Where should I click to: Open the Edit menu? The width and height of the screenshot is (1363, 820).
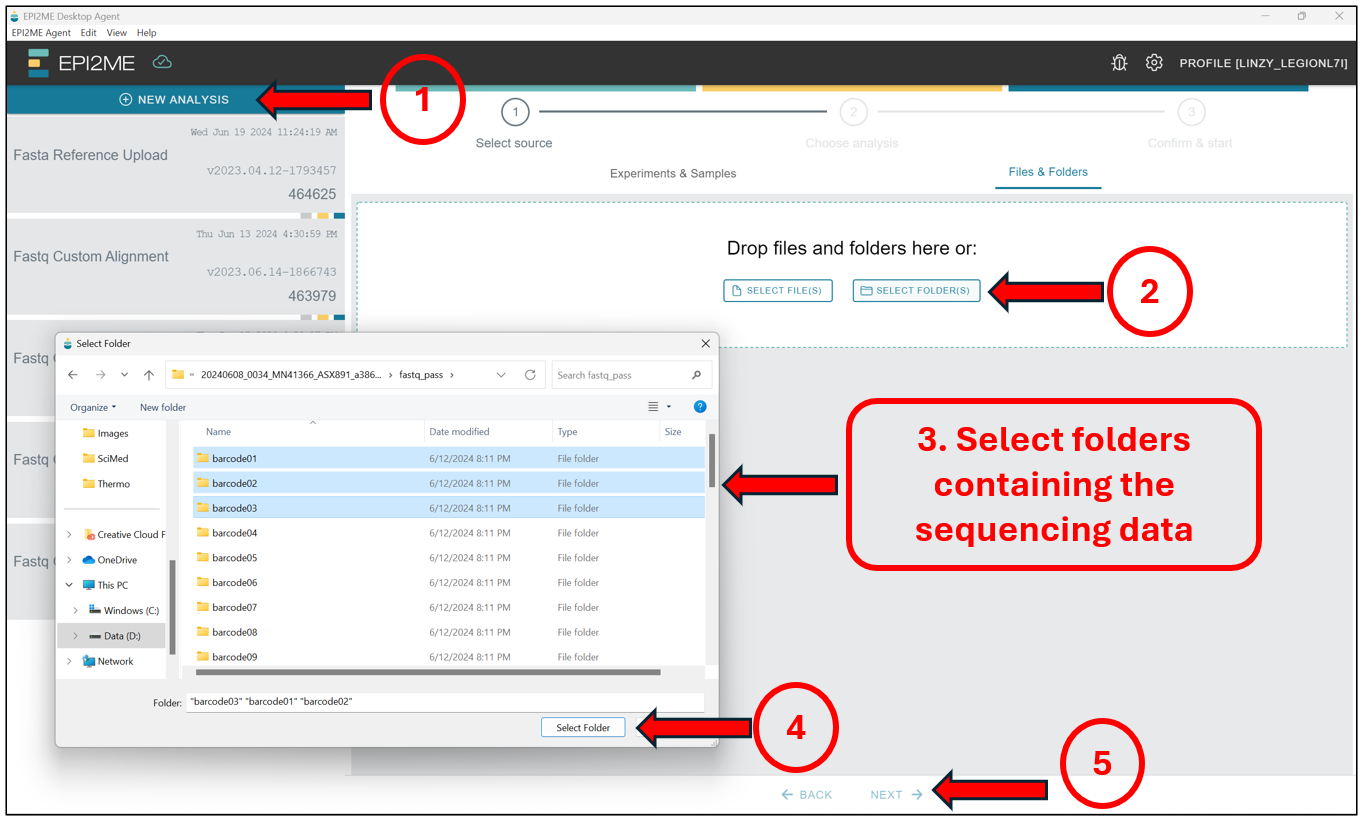pyautogui.click(x=88, y=33)
